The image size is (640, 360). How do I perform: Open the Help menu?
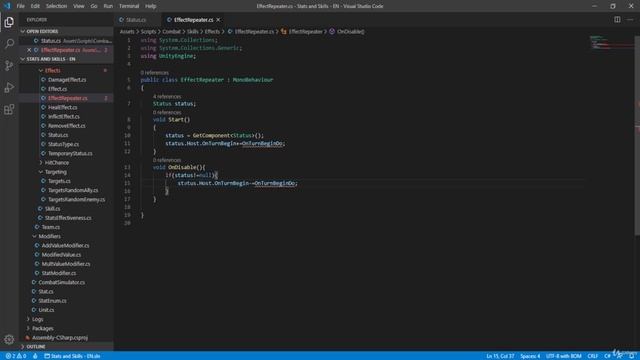(151, 6)
